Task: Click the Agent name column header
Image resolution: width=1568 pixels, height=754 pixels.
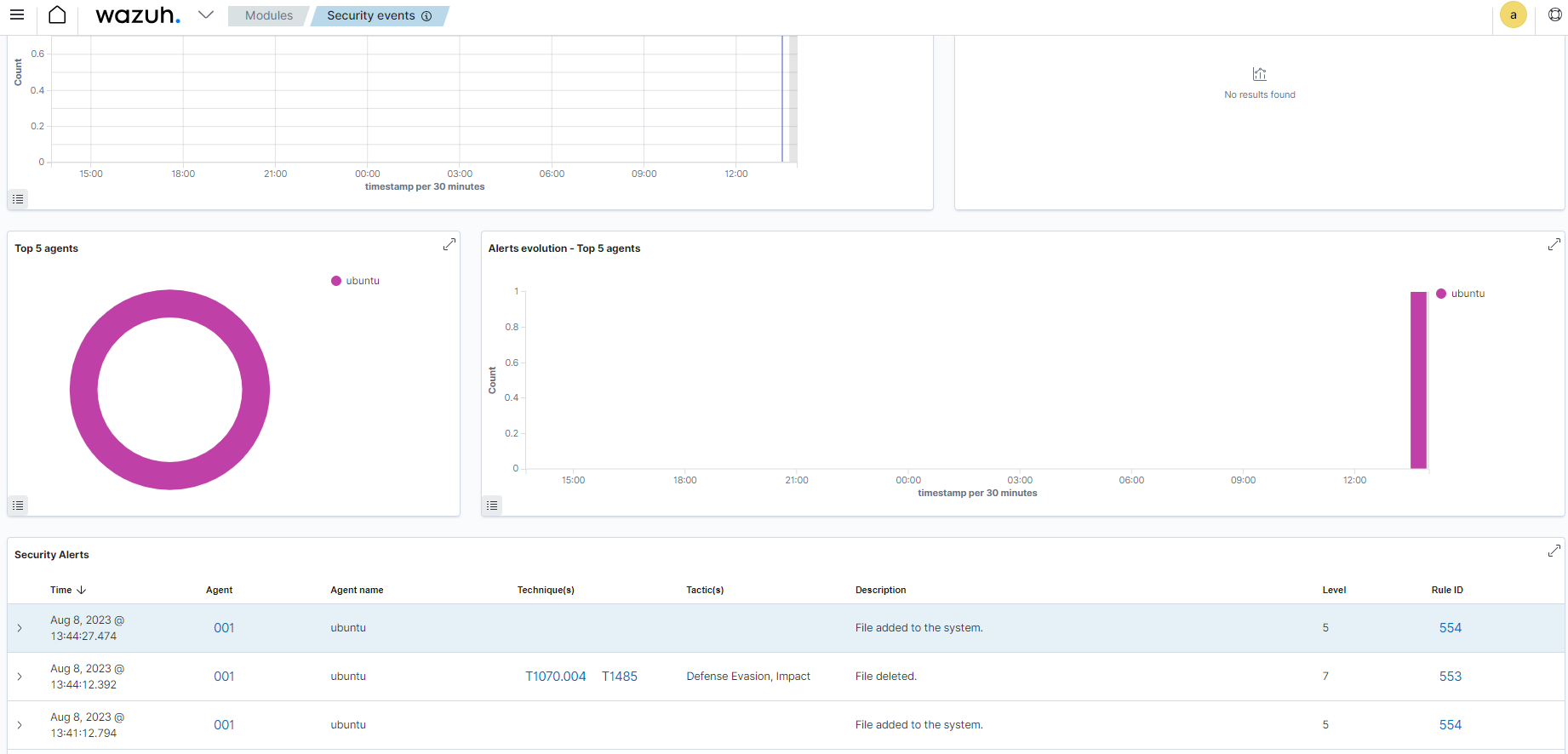Action: click(x=357, y=590)
